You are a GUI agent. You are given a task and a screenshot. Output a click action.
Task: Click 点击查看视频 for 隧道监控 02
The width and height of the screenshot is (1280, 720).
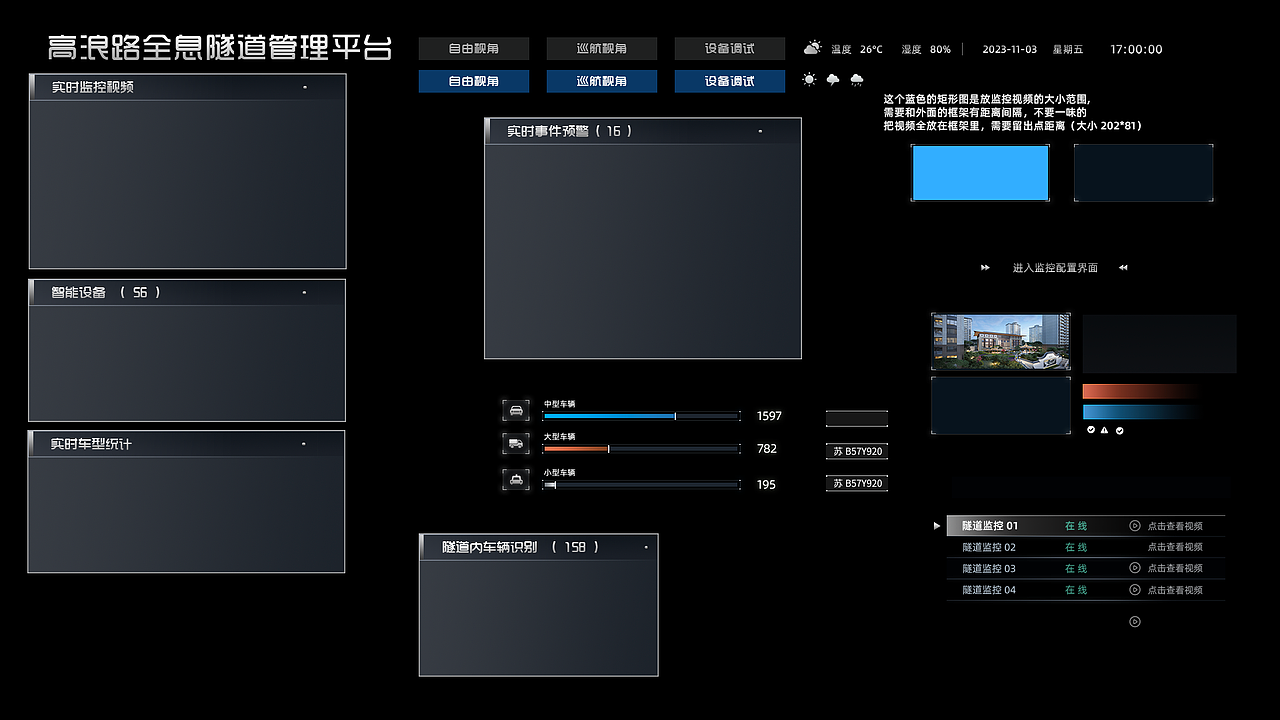(1175, 547)
